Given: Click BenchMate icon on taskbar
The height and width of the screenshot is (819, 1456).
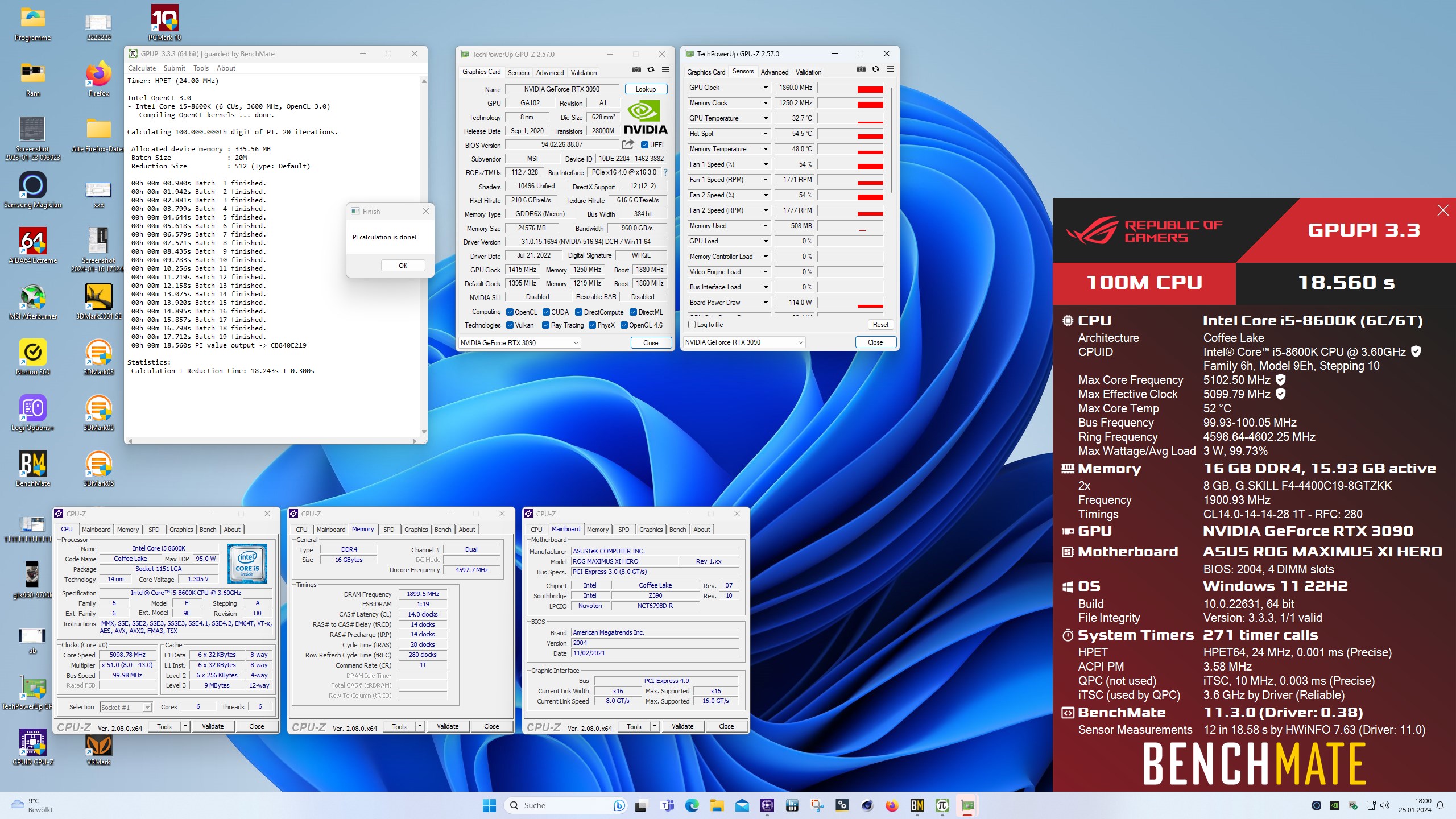Looking at the screenshot, I should (x=917, y=805).
